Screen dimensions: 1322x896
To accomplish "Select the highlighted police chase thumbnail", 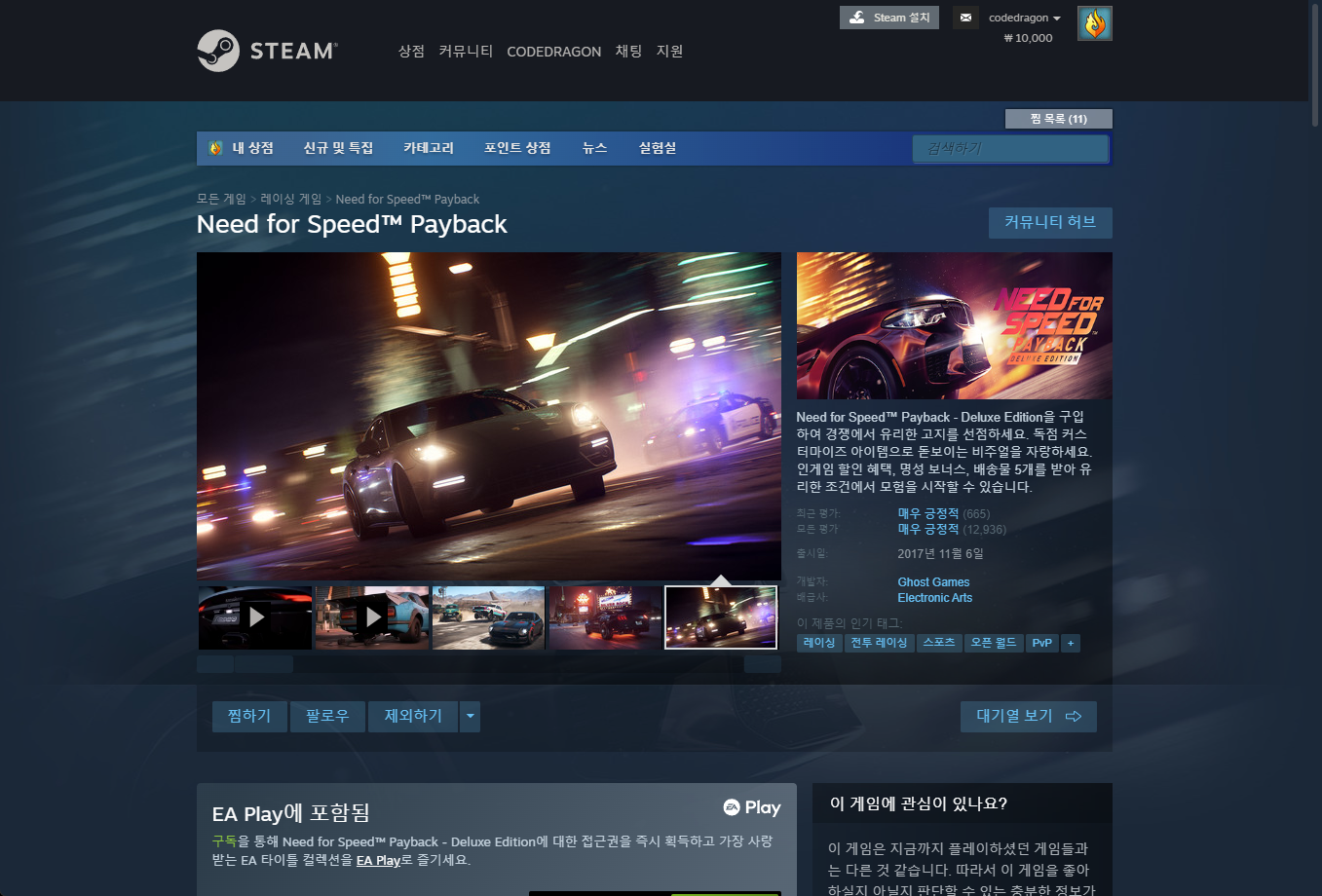I will pos(721,617).
